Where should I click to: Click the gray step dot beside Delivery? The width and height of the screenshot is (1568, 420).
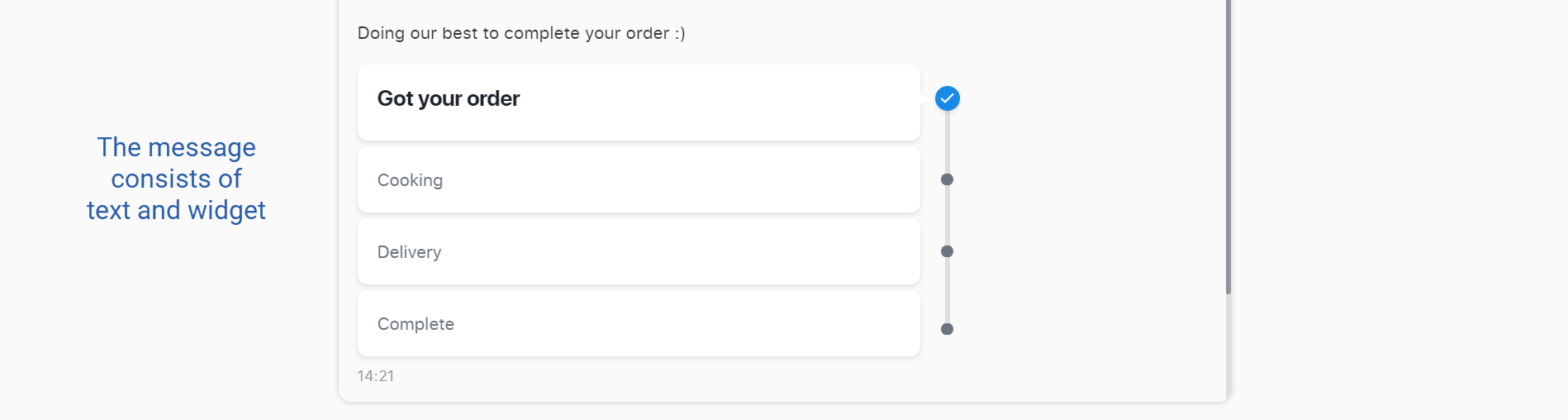click(948, 251)
